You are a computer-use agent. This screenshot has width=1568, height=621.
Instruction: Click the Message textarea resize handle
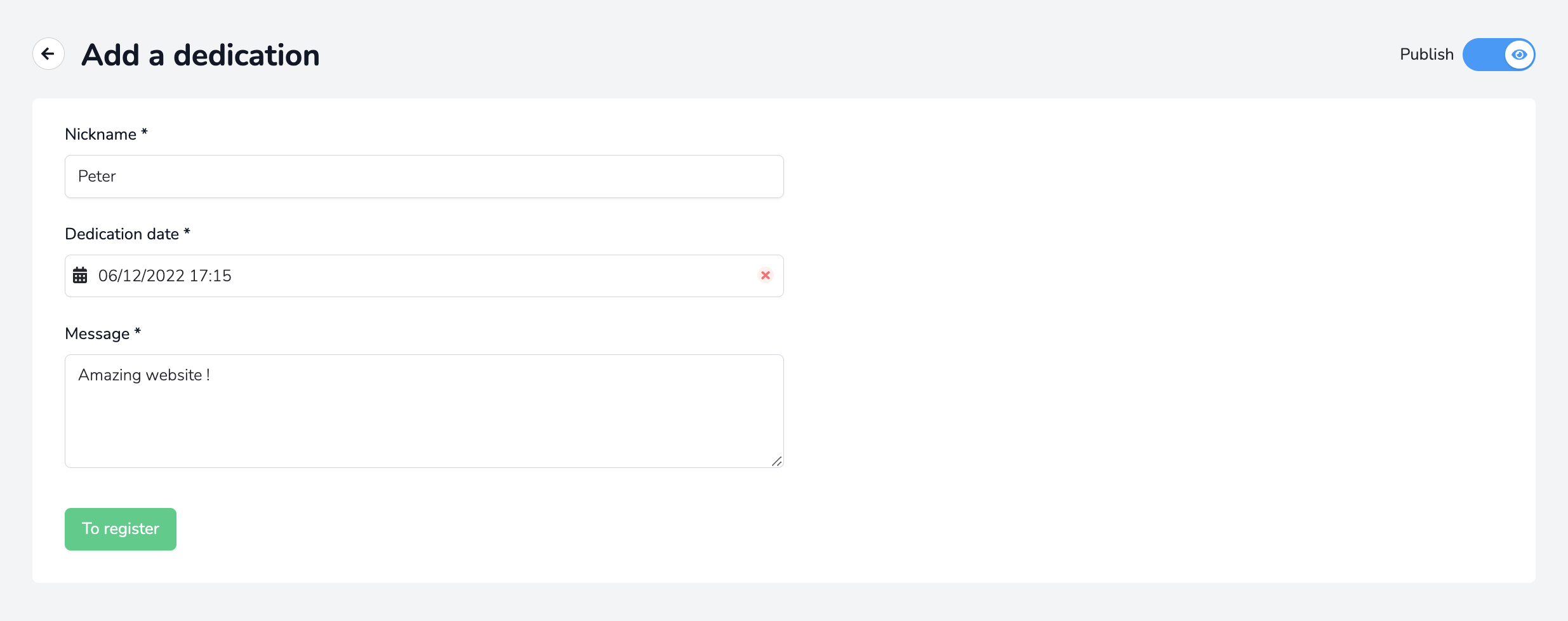(x=776, y=461)
